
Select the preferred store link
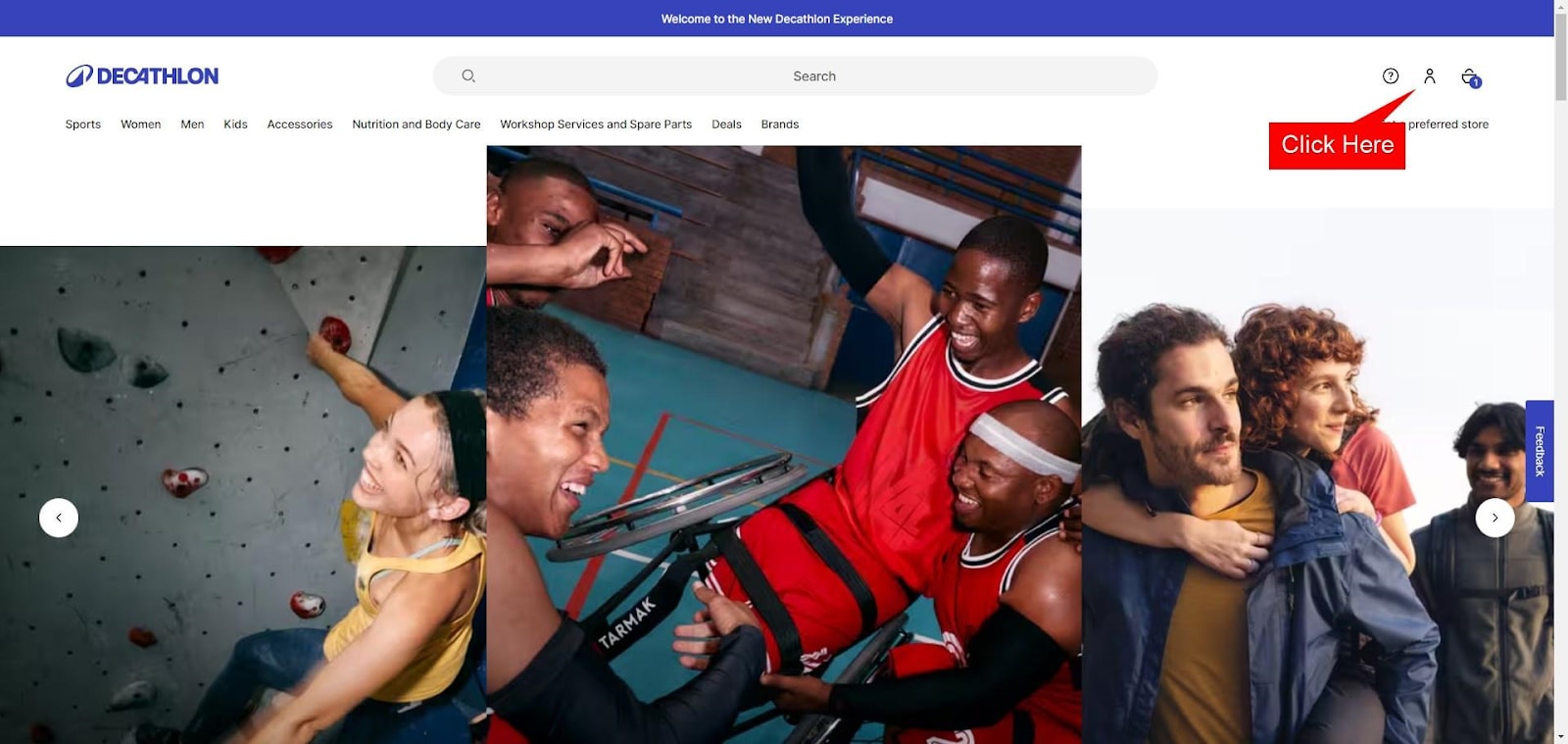(1447, 124)
